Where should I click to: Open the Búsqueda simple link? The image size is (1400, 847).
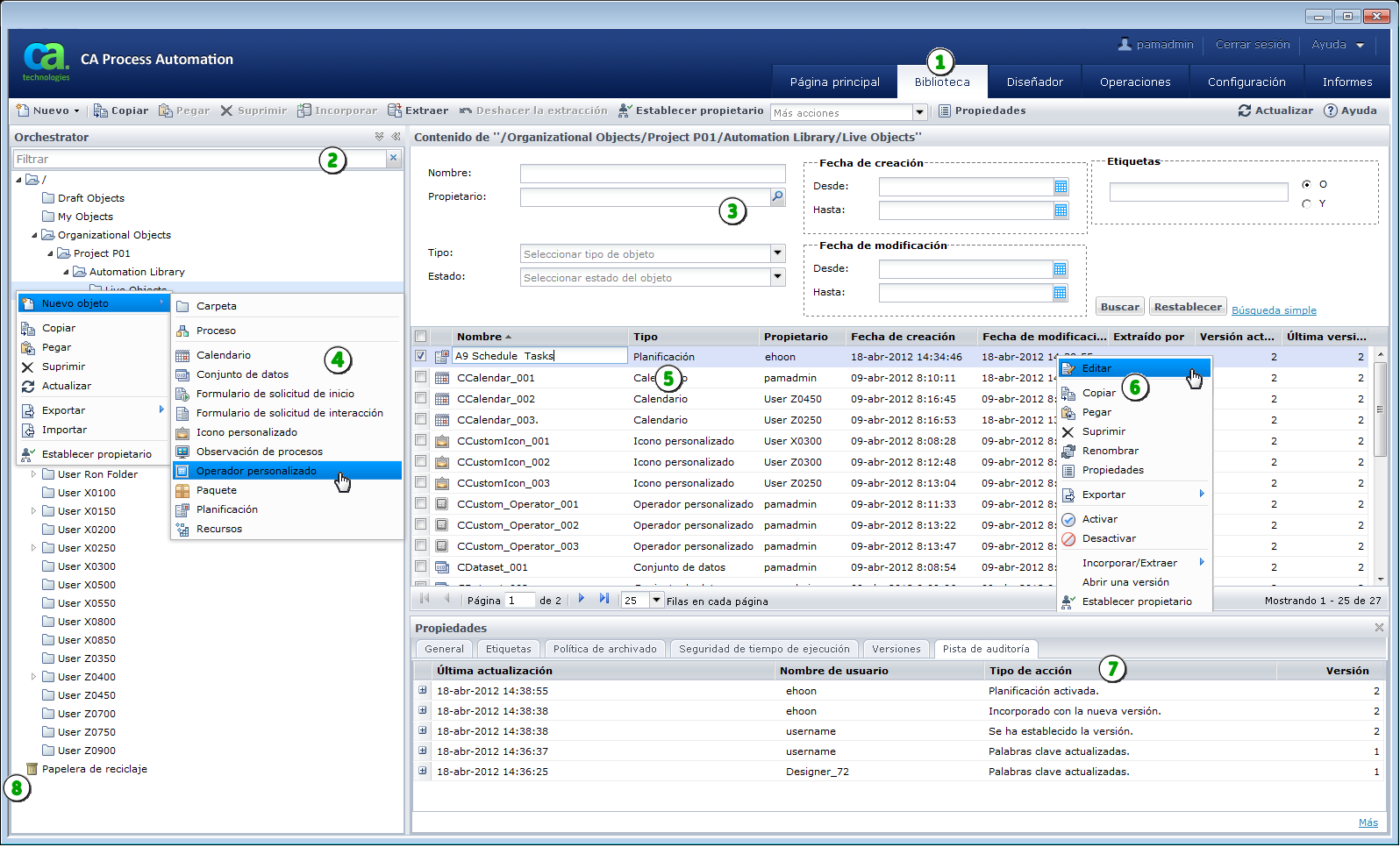pyautogui.click(x=1274, y=310)
